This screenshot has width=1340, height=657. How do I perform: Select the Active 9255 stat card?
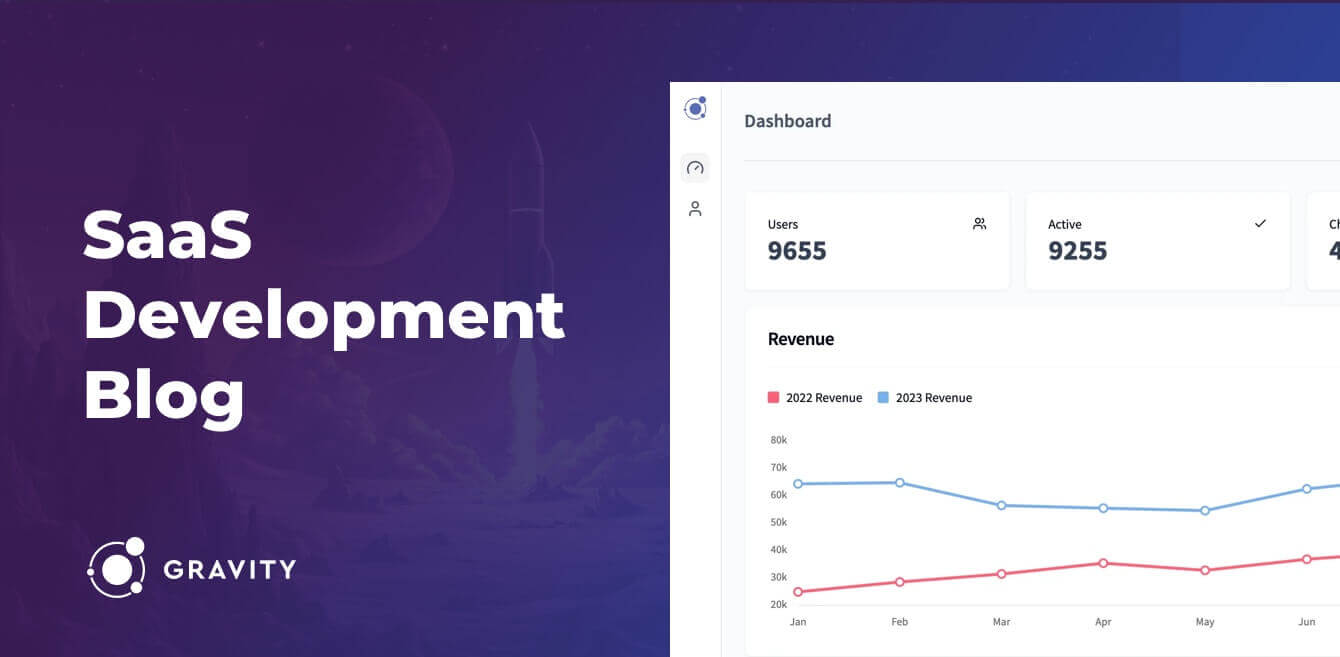tap(1157, 241)
